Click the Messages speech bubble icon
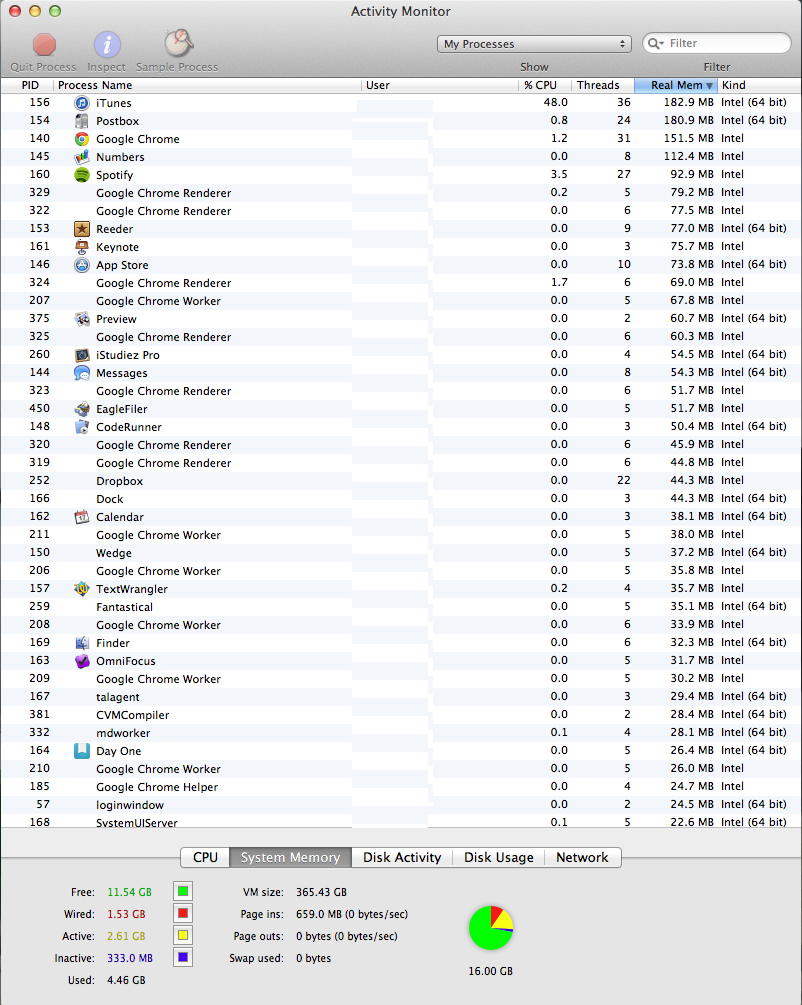This screenshot has width=802, height=1005. [x=81, y=372]
